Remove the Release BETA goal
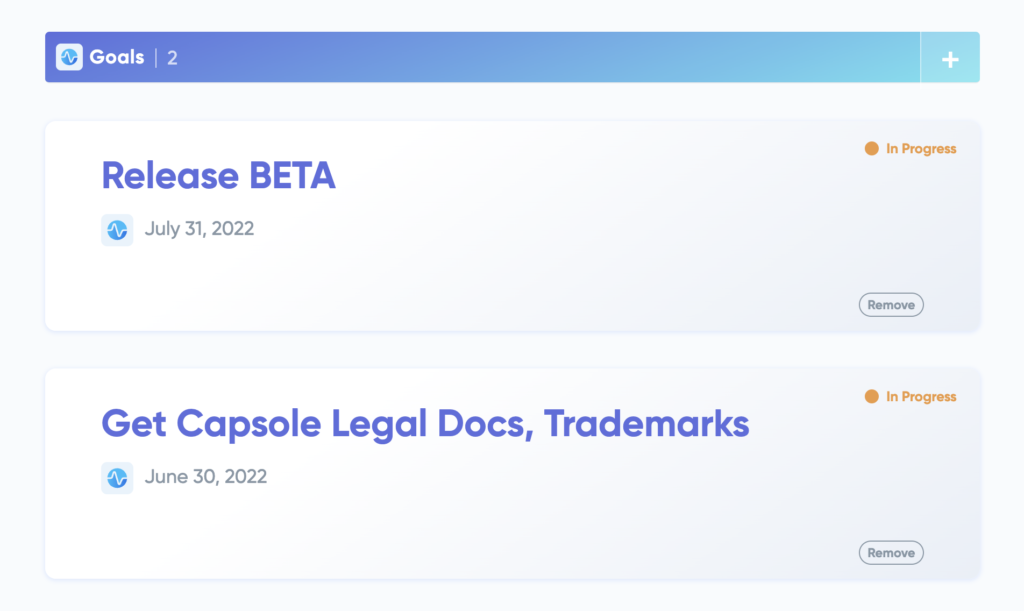 point(891,305)
